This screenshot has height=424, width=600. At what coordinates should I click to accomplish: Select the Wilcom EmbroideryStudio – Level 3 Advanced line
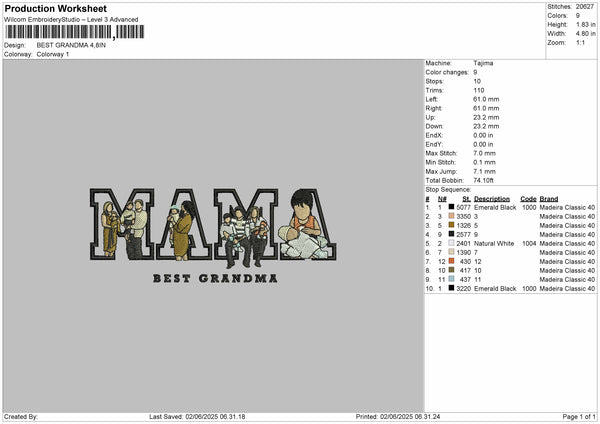71,20
